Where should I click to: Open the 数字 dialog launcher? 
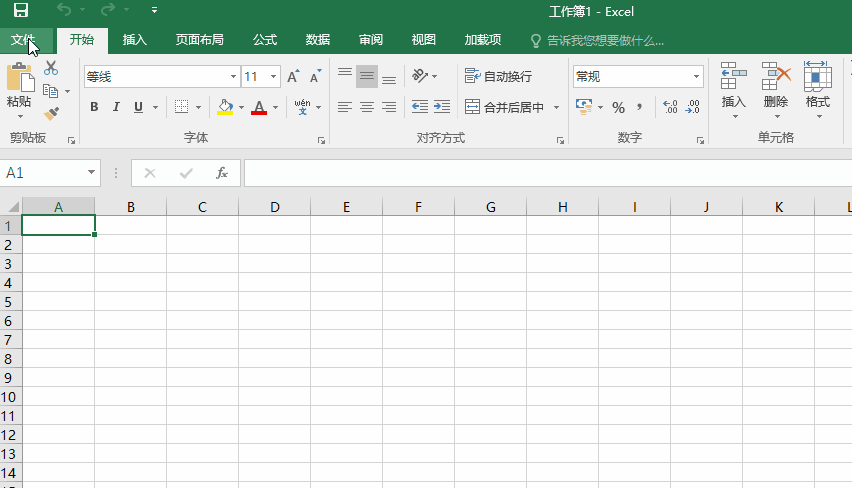[700, 141]
